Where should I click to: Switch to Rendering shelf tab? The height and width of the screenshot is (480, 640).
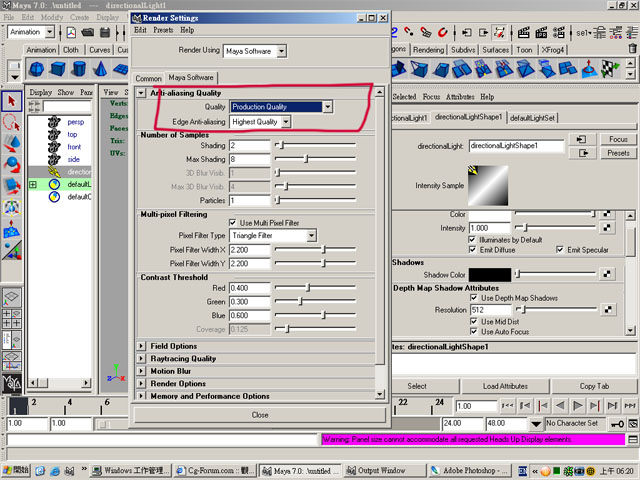[428, 50]
